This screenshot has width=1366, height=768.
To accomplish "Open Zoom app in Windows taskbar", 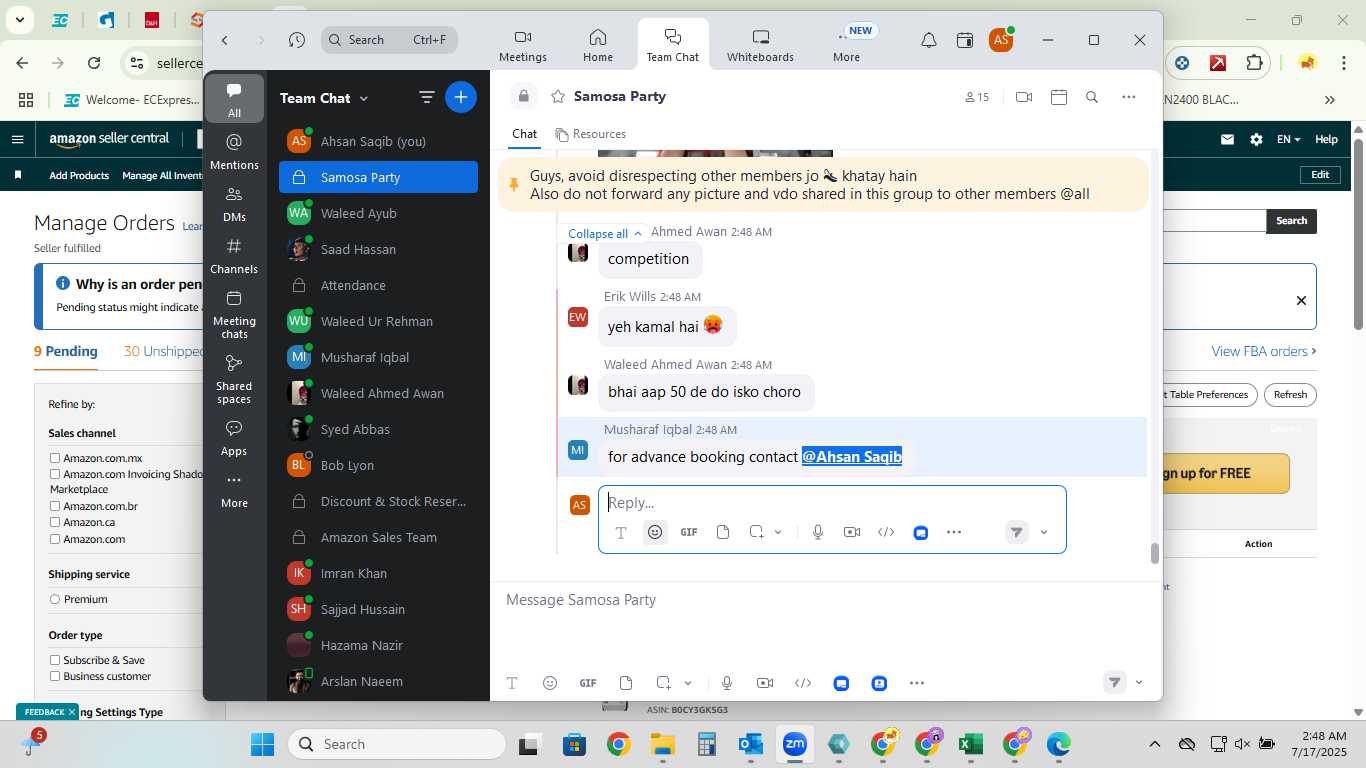I will pyautogui.click(x=795, y=744).
